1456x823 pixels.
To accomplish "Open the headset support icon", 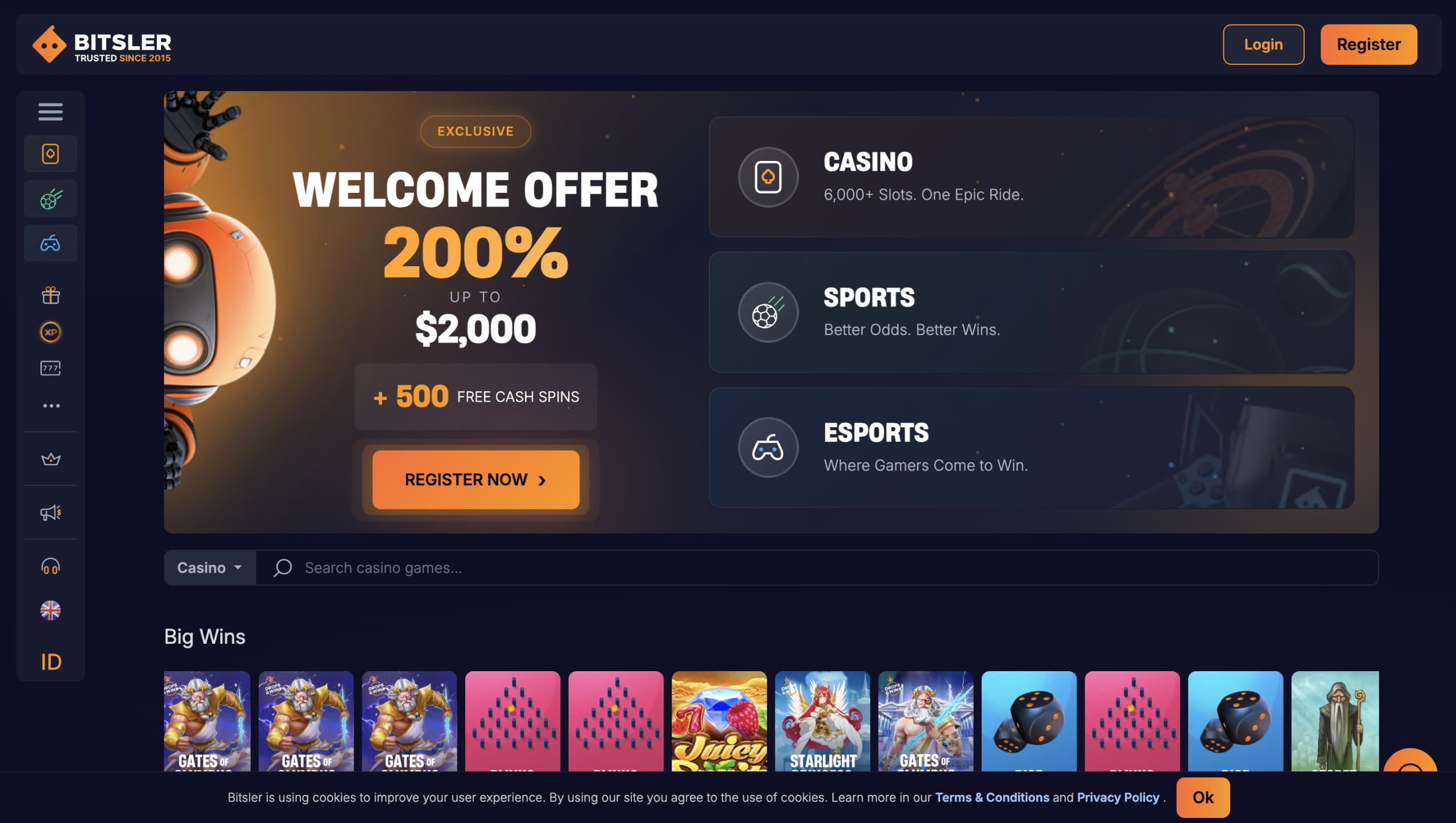I will click(51, 566).
